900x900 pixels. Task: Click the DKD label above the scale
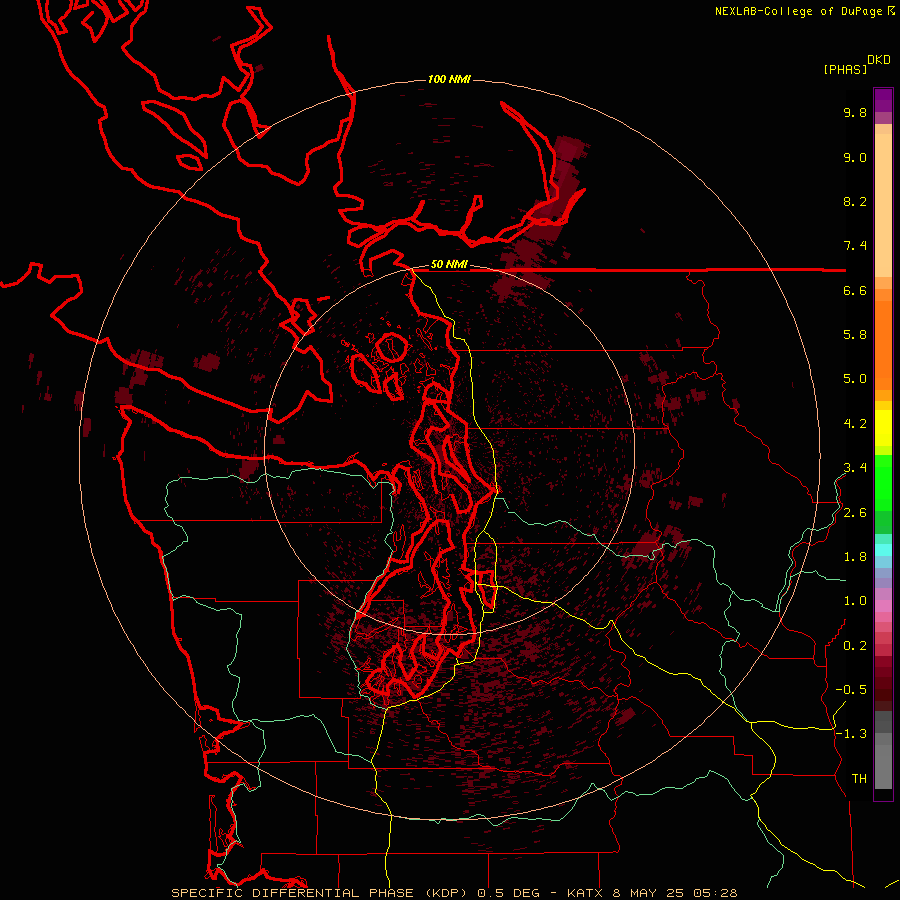point(879,60)
